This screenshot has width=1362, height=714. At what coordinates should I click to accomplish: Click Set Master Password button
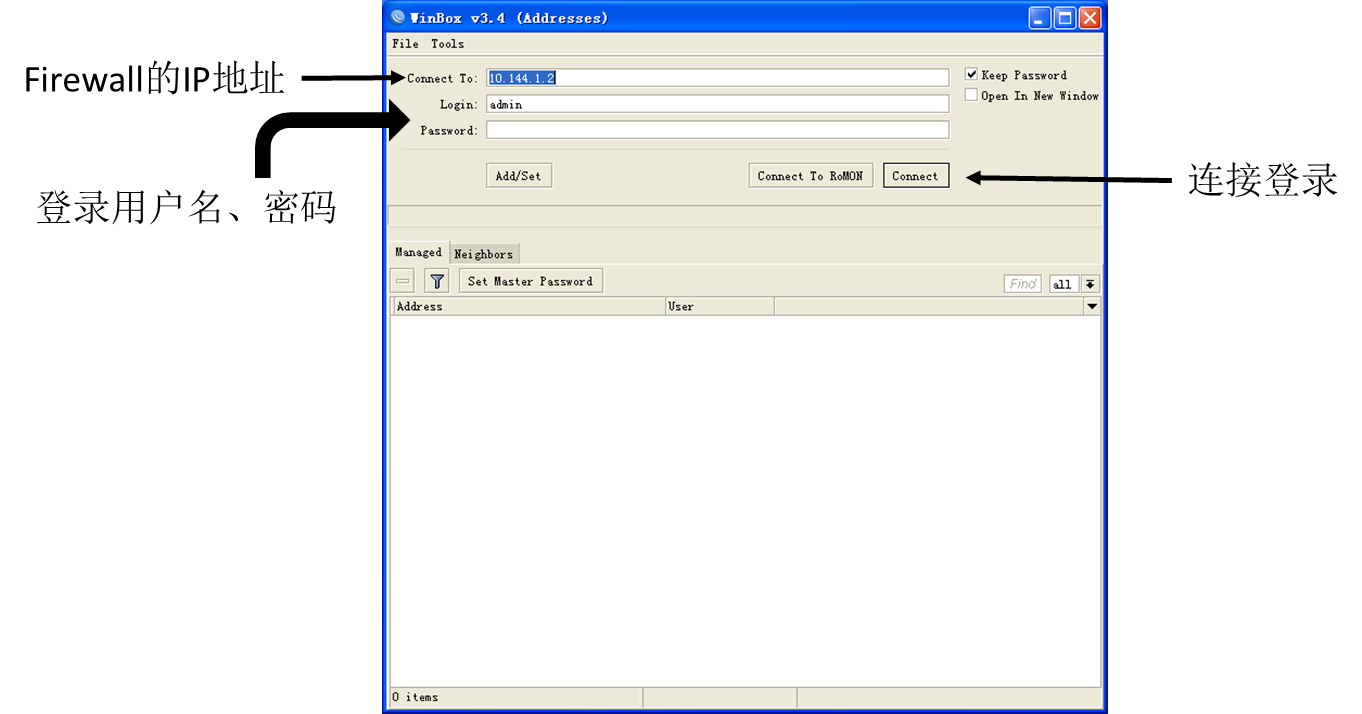pyautogui.click(x=530, y=282)
